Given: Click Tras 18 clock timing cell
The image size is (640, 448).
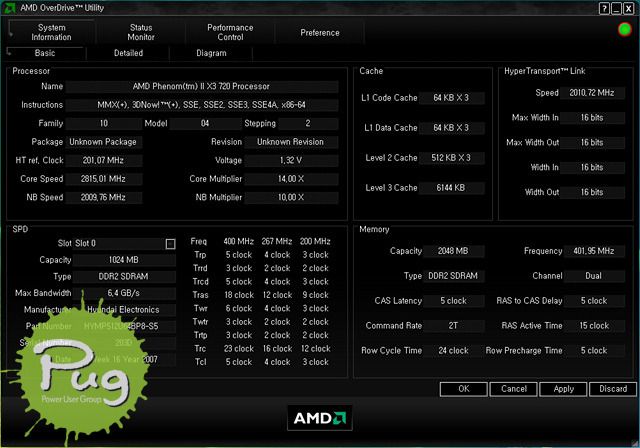Looking at the screenshot, I should (x=239, y=295).
